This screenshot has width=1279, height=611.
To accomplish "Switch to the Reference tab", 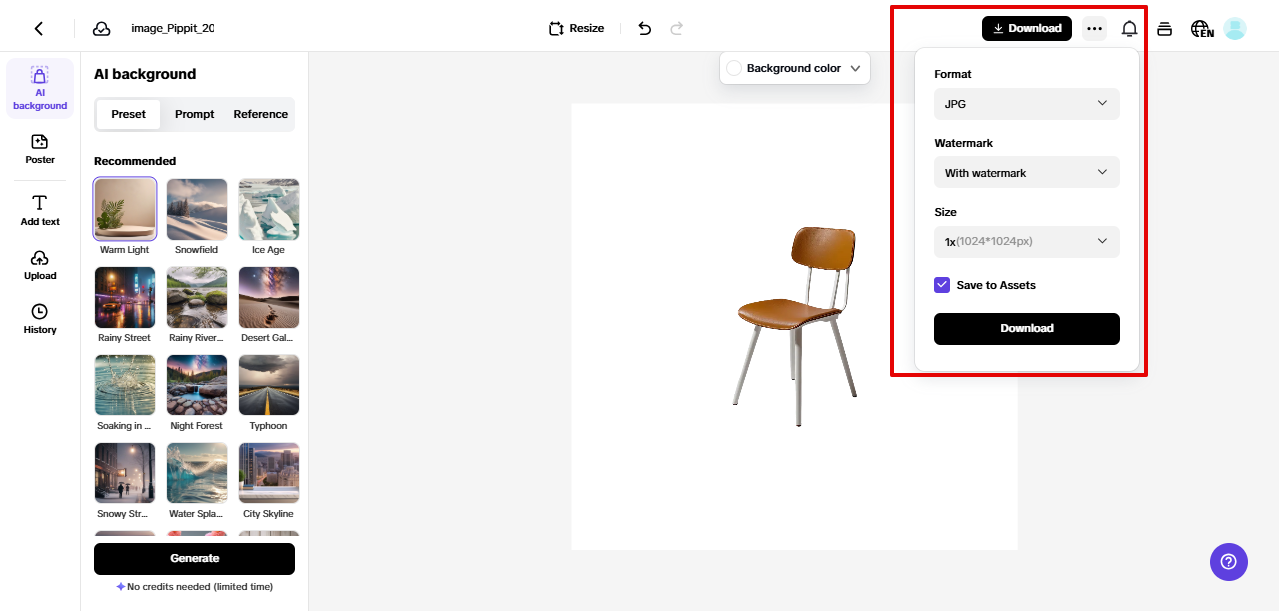I will pos(261,114).
